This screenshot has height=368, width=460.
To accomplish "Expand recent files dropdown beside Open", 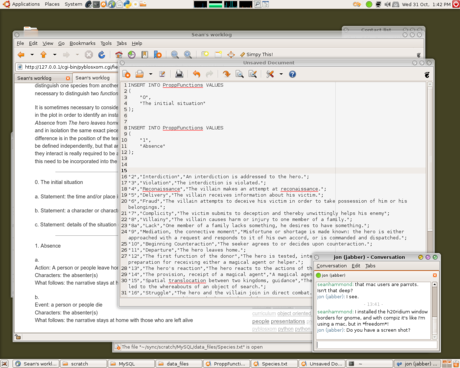I will coord(150,74).
